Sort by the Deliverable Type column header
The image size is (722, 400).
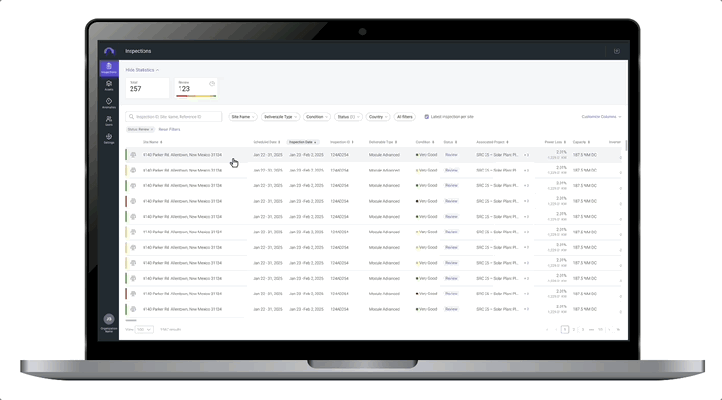coord(383,142)
